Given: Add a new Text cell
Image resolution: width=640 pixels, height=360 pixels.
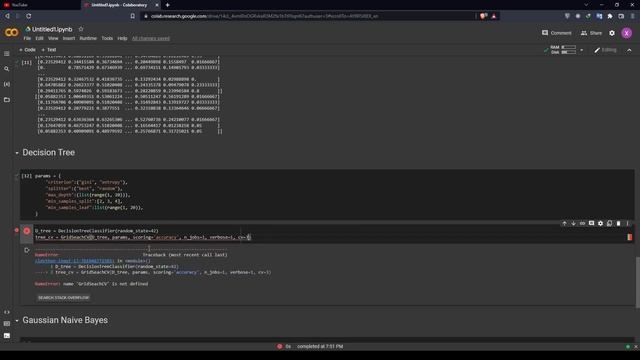Looking at the screenshot, I should [49, 50].
